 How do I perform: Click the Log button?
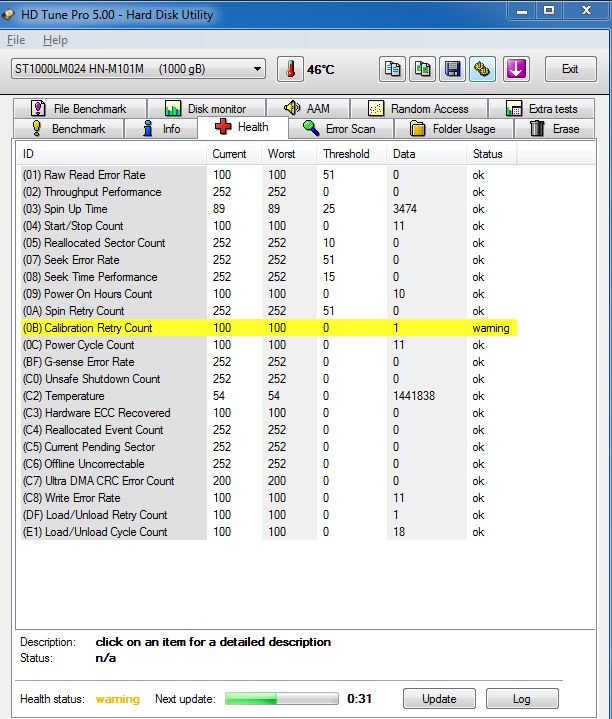(x=522, y=699)
